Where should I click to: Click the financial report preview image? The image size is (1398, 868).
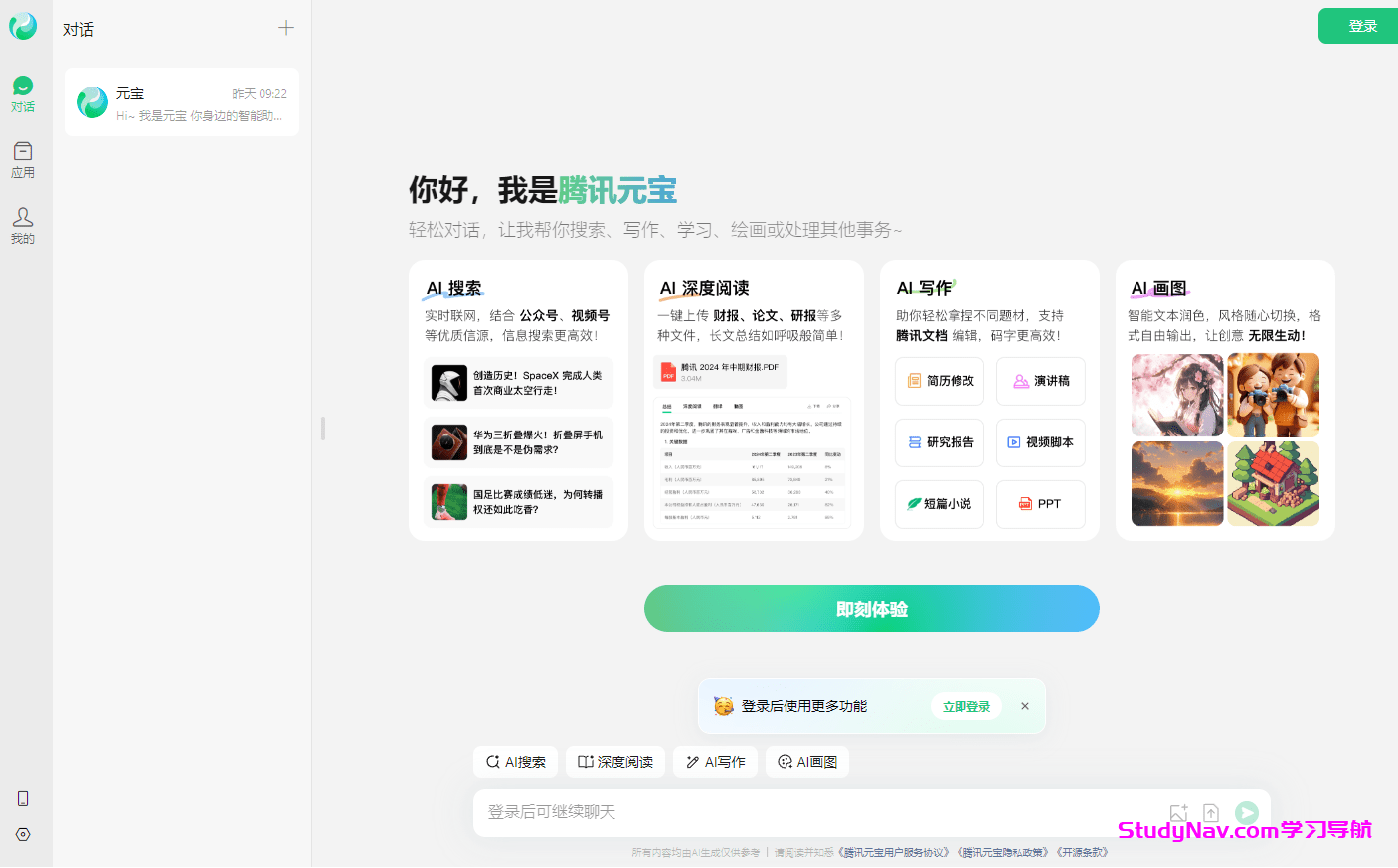pos(752,462)
